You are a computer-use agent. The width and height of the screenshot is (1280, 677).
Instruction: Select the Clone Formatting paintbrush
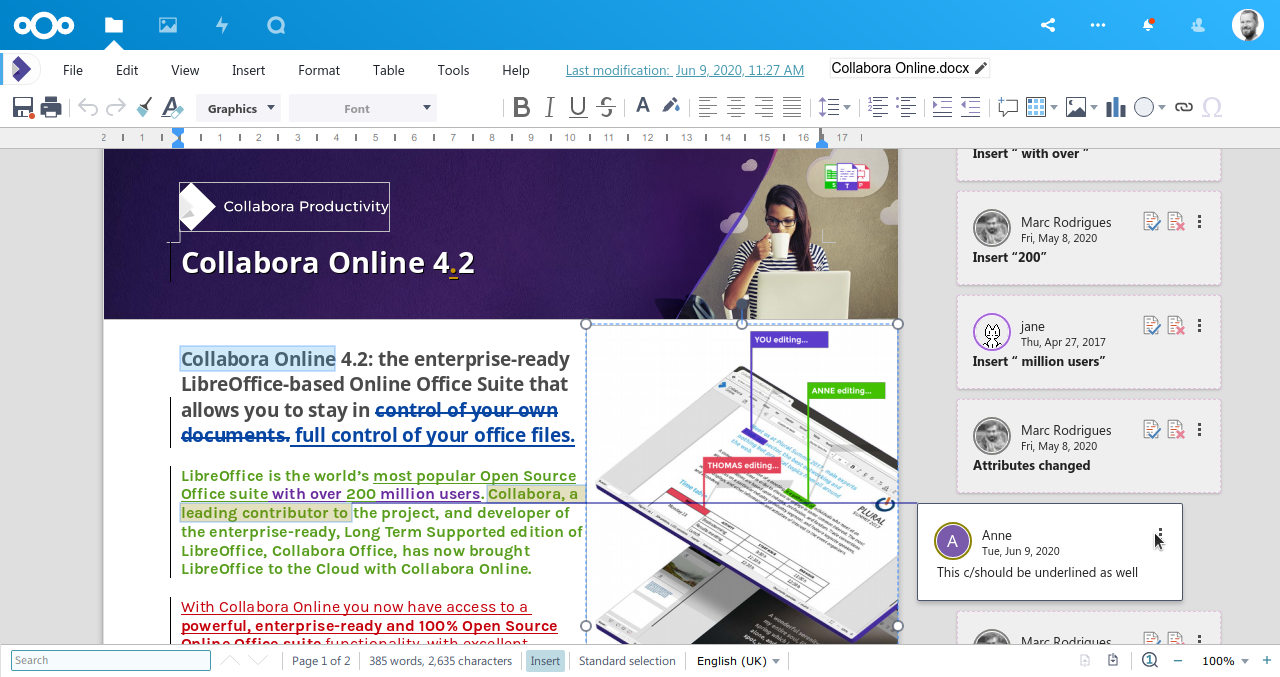pyautogui.click(x=144, y=107)
